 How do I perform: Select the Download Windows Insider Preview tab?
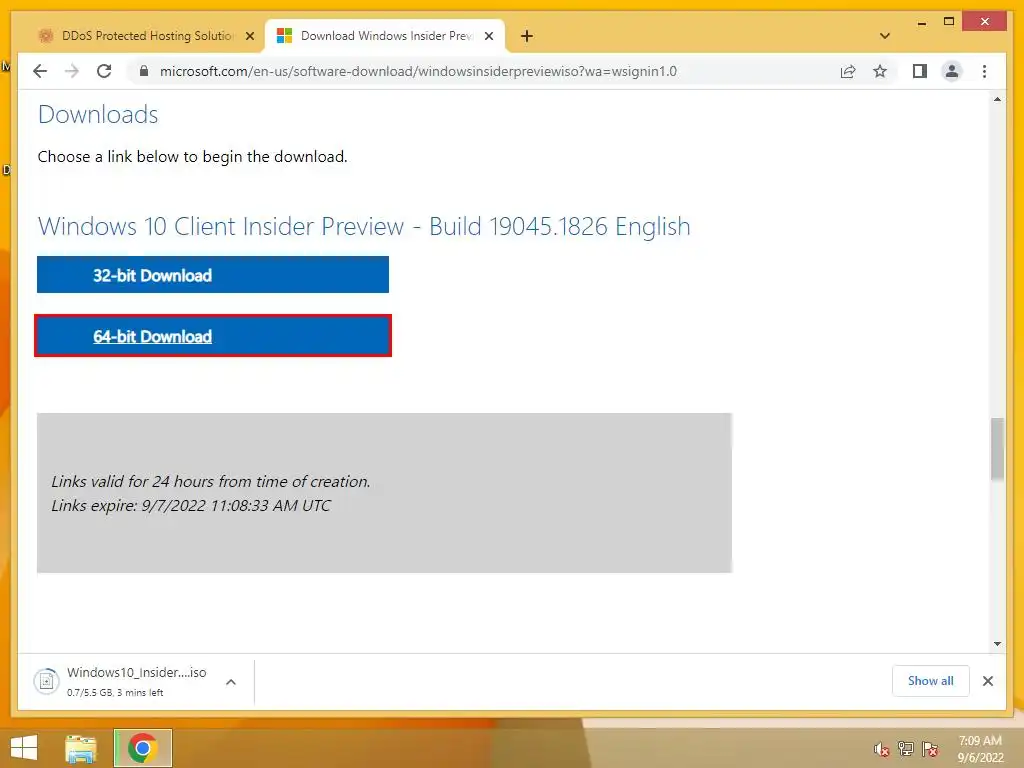(x=385, y=36)
